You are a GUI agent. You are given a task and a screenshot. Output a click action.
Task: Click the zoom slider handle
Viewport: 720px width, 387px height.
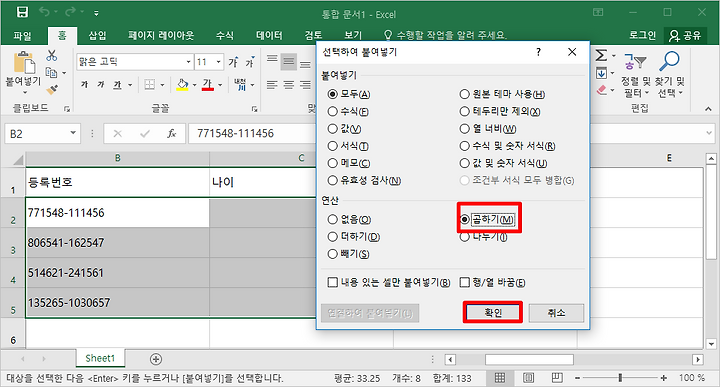[620, 377]
